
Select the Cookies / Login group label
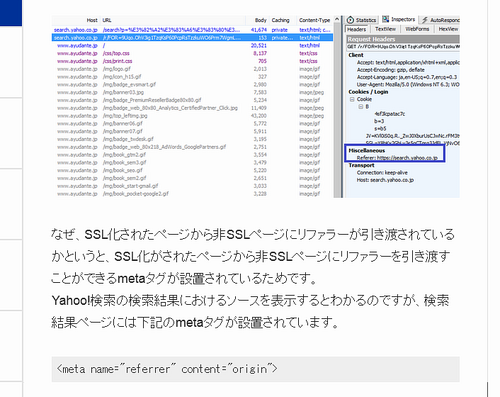[368, 92]
